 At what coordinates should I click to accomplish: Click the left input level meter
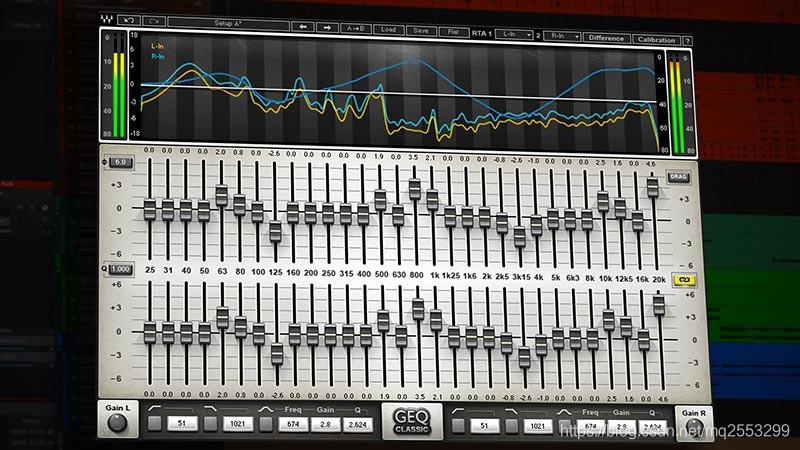pos(118,86)
